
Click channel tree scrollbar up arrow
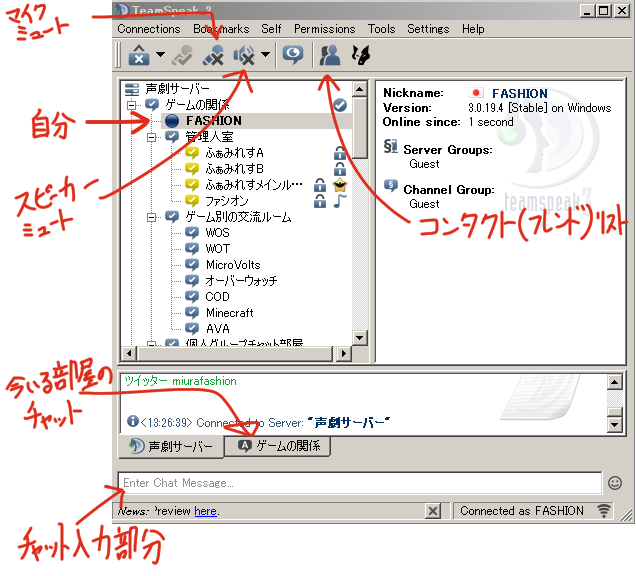(360, 89)
